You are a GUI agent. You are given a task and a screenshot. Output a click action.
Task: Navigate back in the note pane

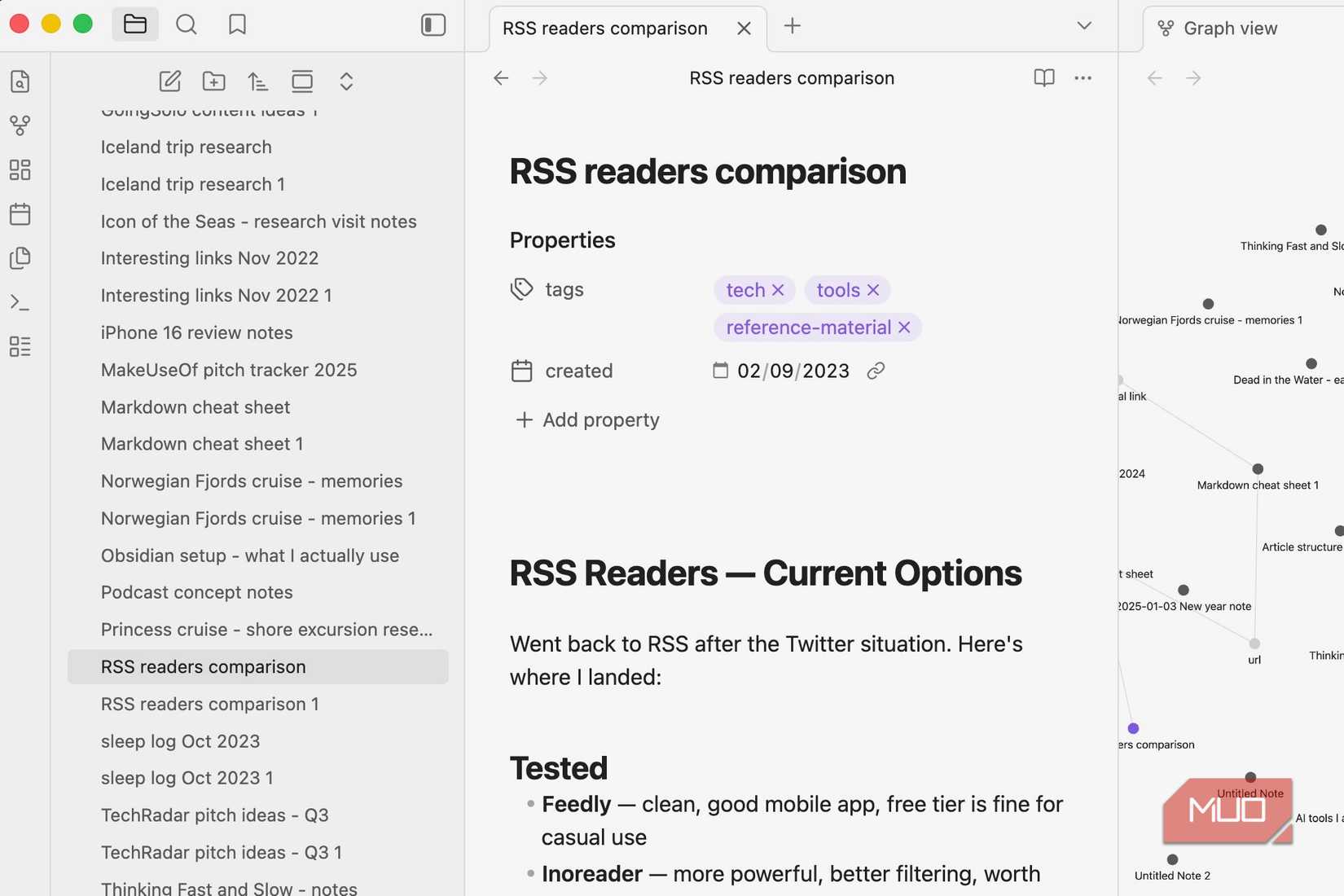501,78
